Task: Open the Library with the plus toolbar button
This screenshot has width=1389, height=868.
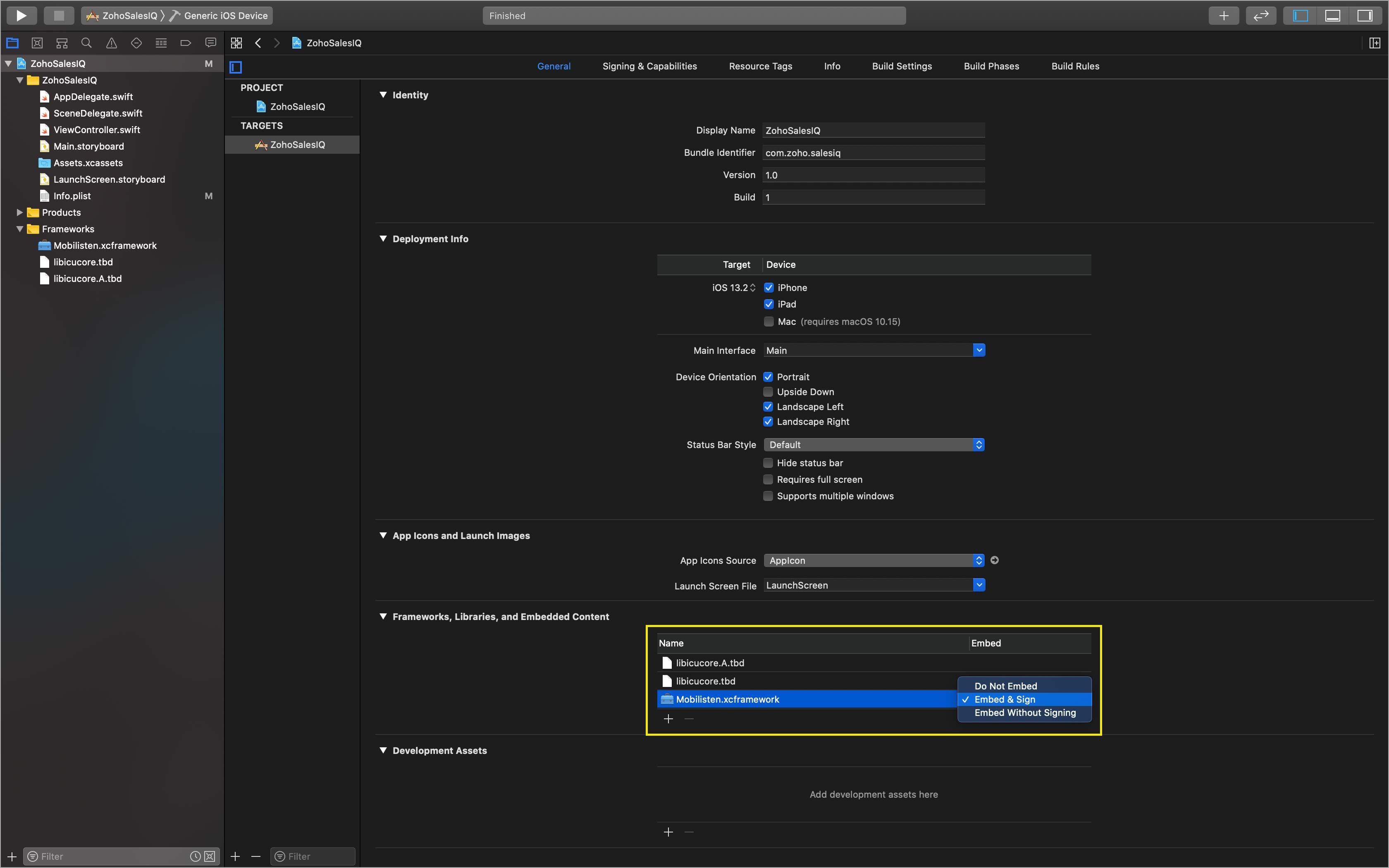Action: click(x=1224, y=16)
